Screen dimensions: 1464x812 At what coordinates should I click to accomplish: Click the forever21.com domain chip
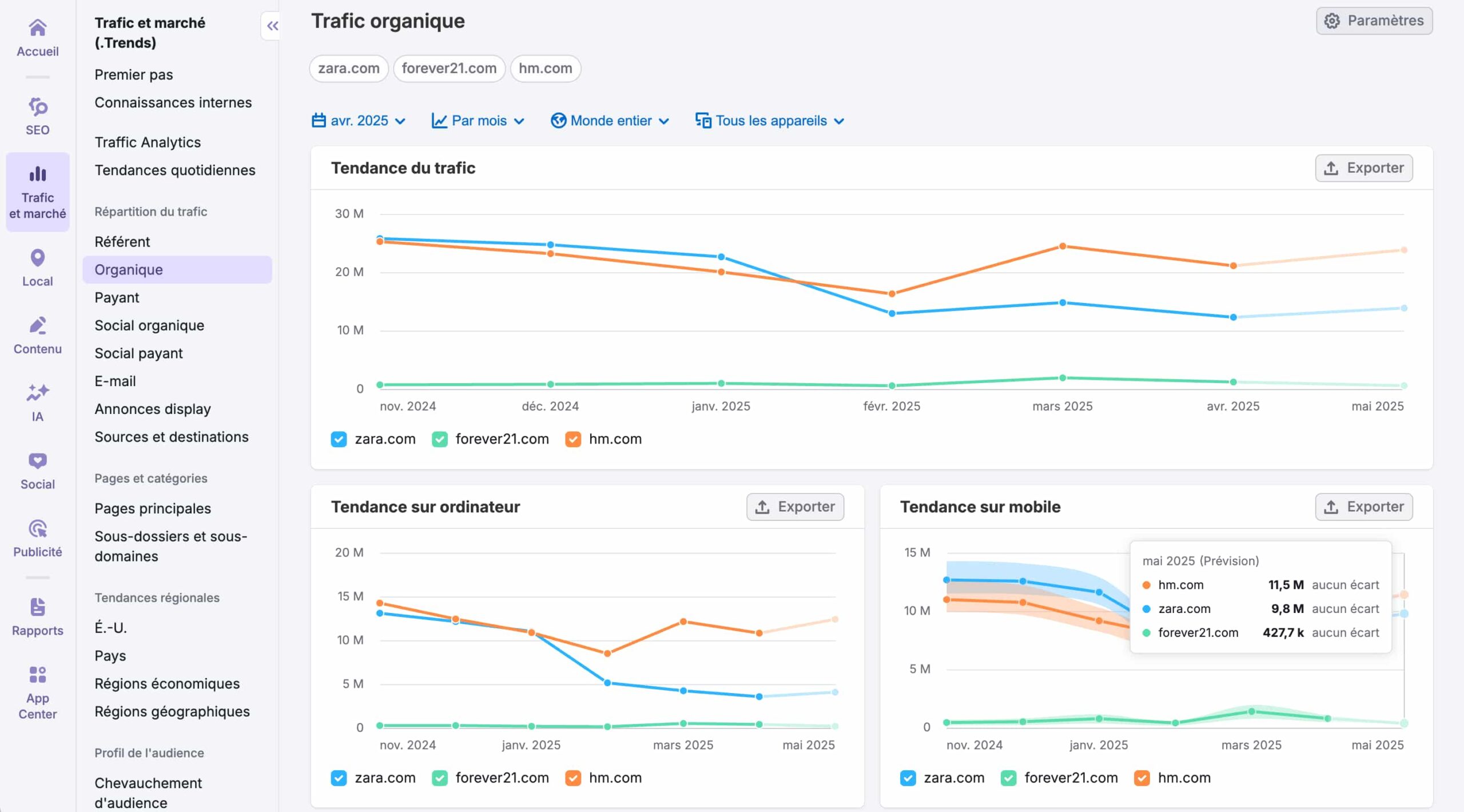click(x=449, y=69)
